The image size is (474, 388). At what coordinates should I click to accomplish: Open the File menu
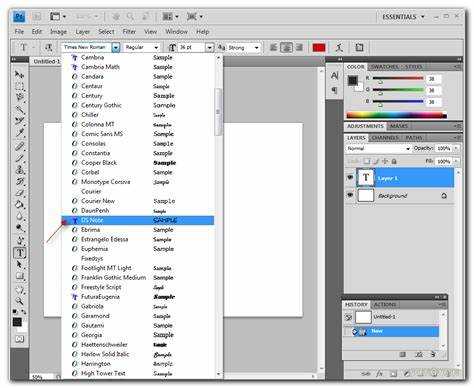pyautogui.click(x=19, y=32)
